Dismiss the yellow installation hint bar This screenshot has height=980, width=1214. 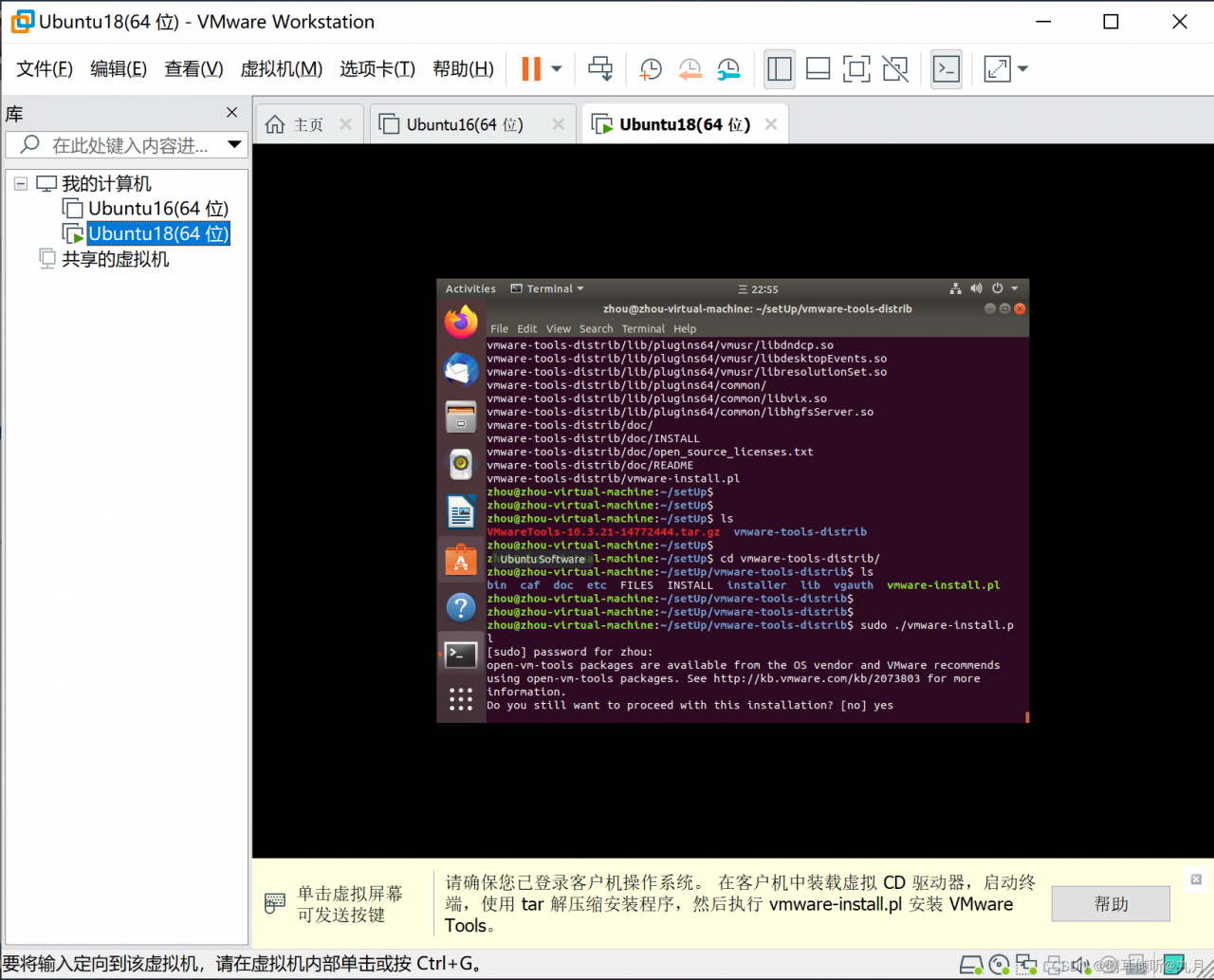click(1196, 879)
